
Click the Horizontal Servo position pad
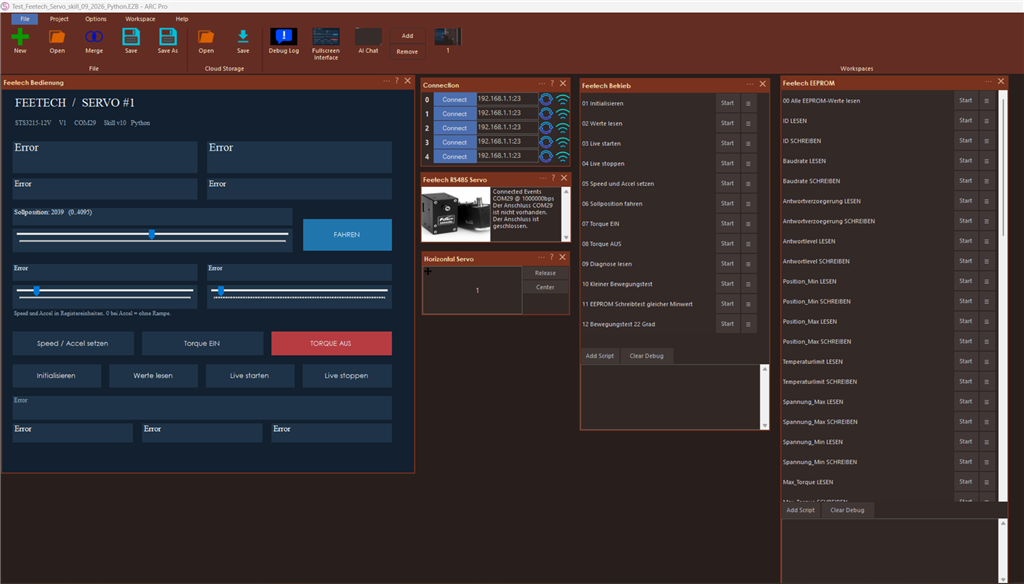pyautogui.click(x=472, y=290)
